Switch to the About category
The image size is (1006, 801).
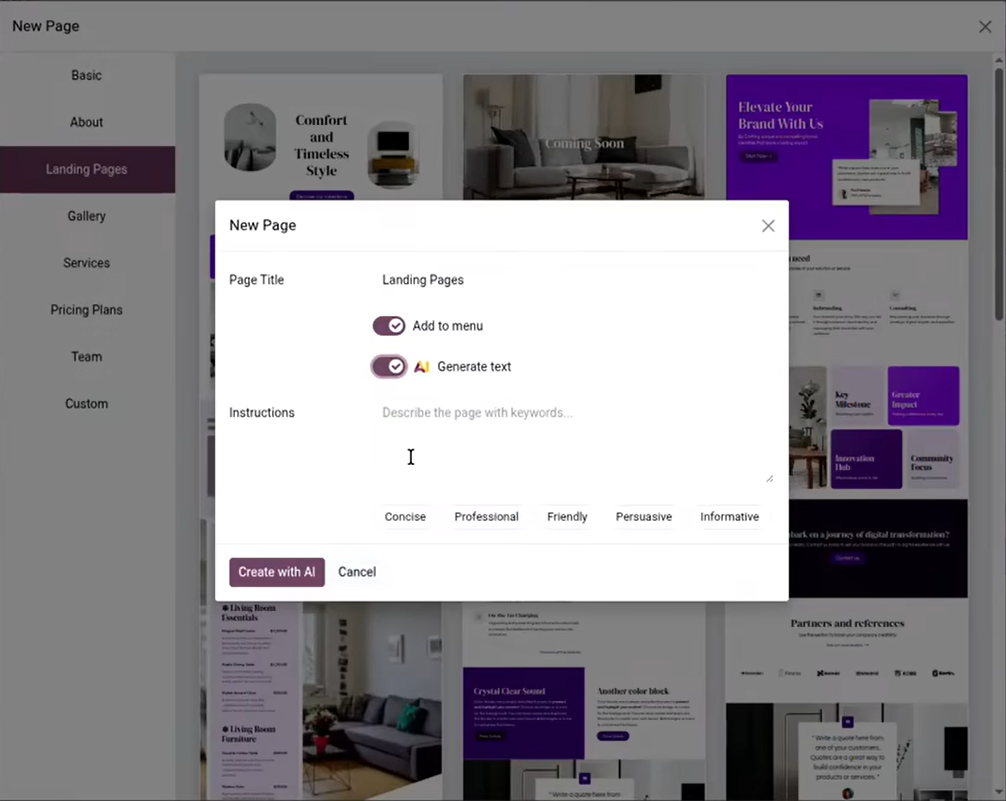click(x=86, y=121)
